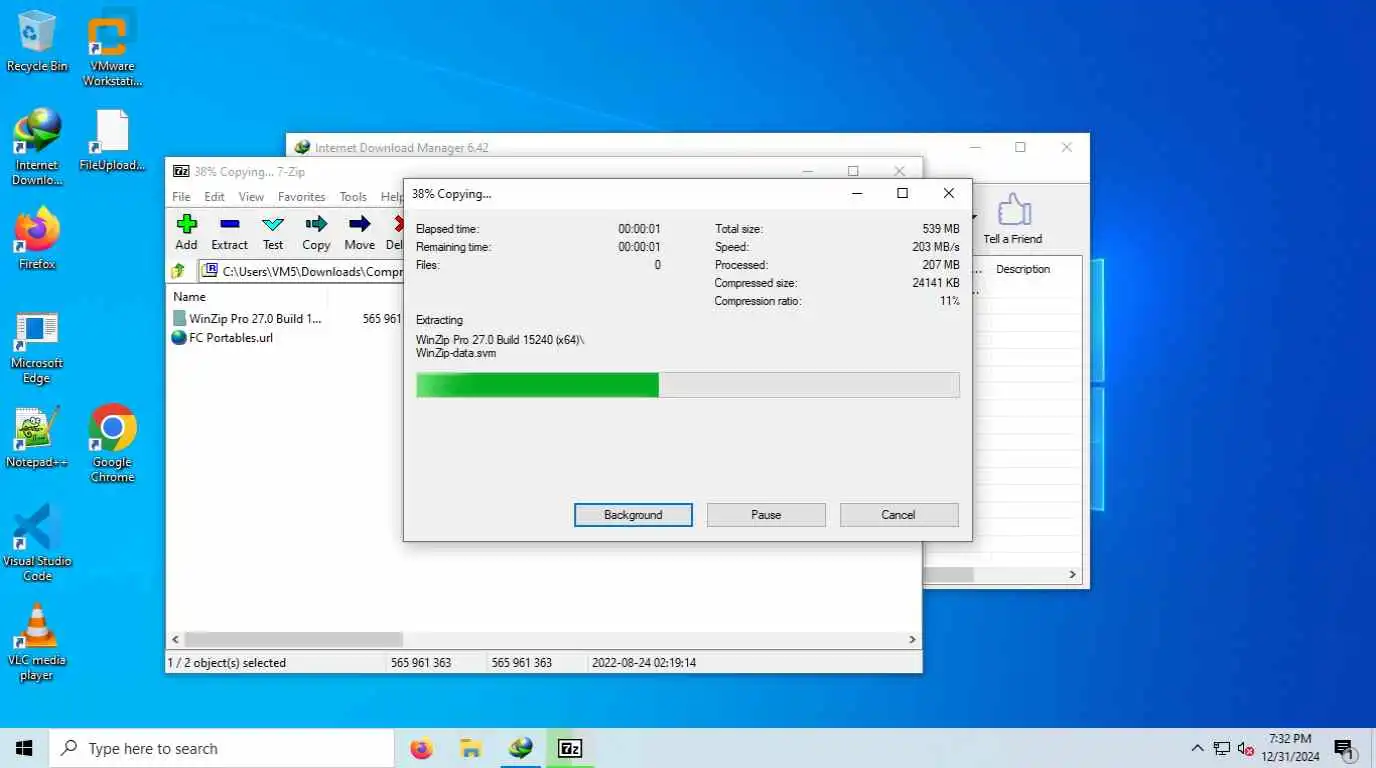1376x768 pixels.
Task: Open the Windows Start menu
Action: pos(24,748)
